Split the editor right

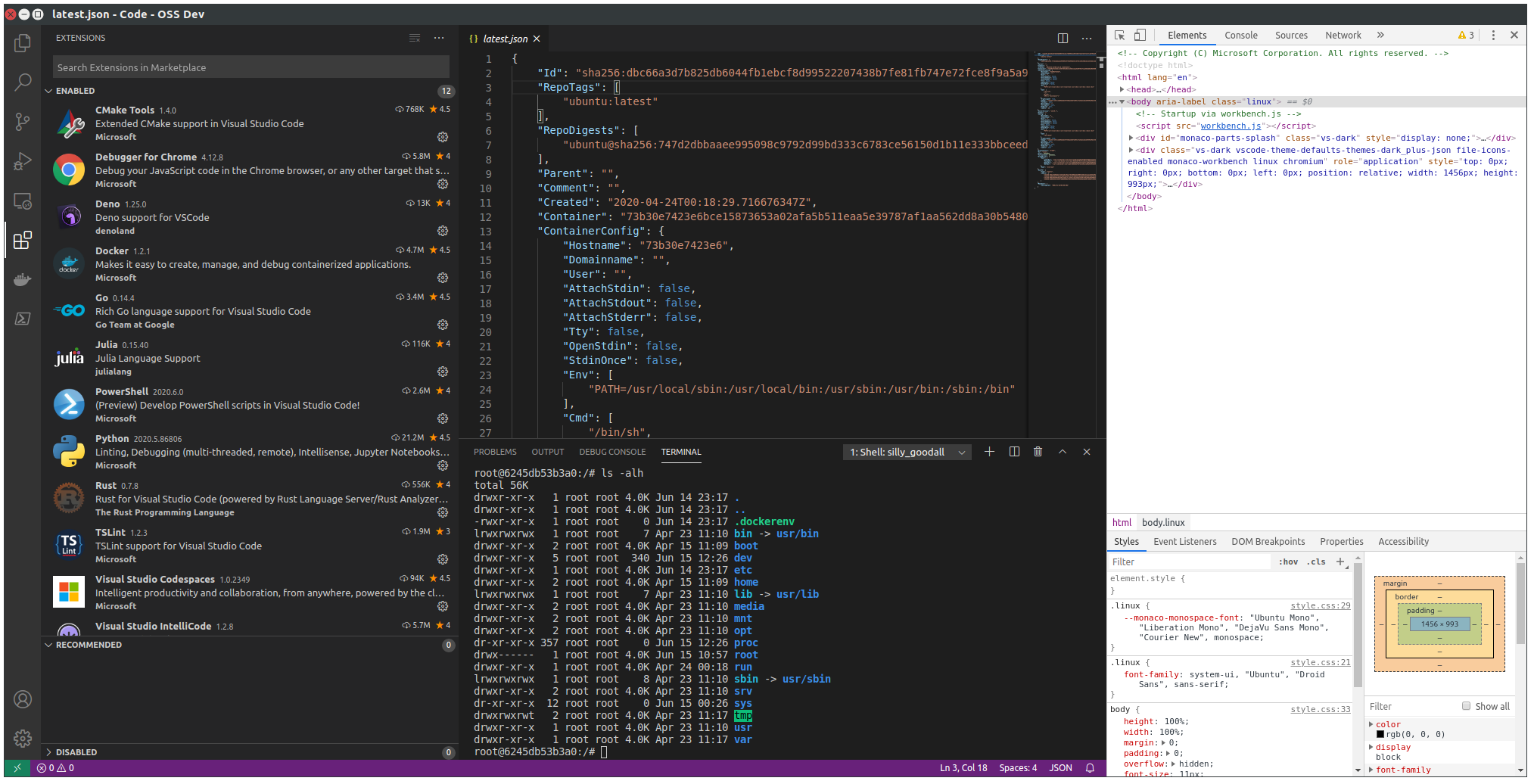click(x=1063, y=39)
